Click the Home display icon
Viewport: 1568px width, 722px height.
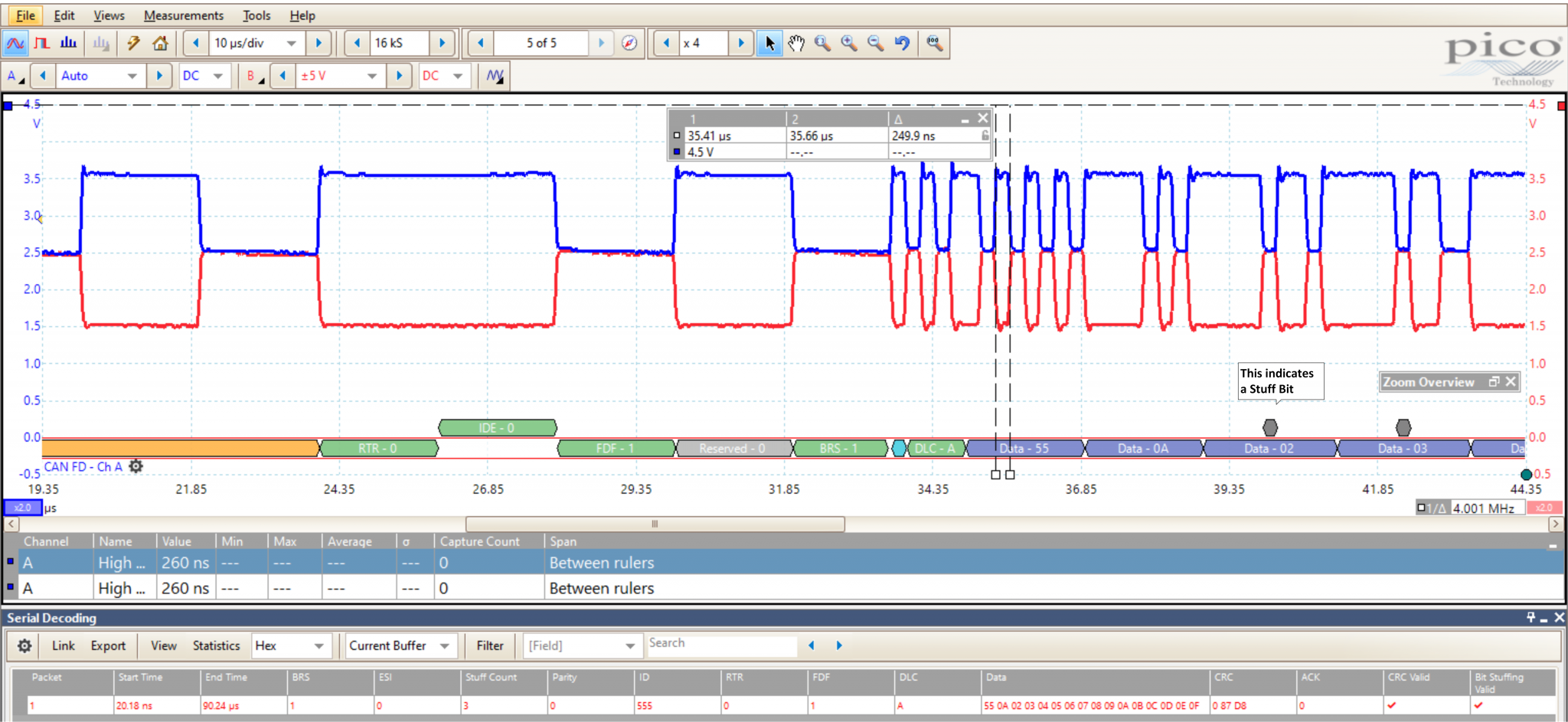pyautogui.click(x=160, y=44)
